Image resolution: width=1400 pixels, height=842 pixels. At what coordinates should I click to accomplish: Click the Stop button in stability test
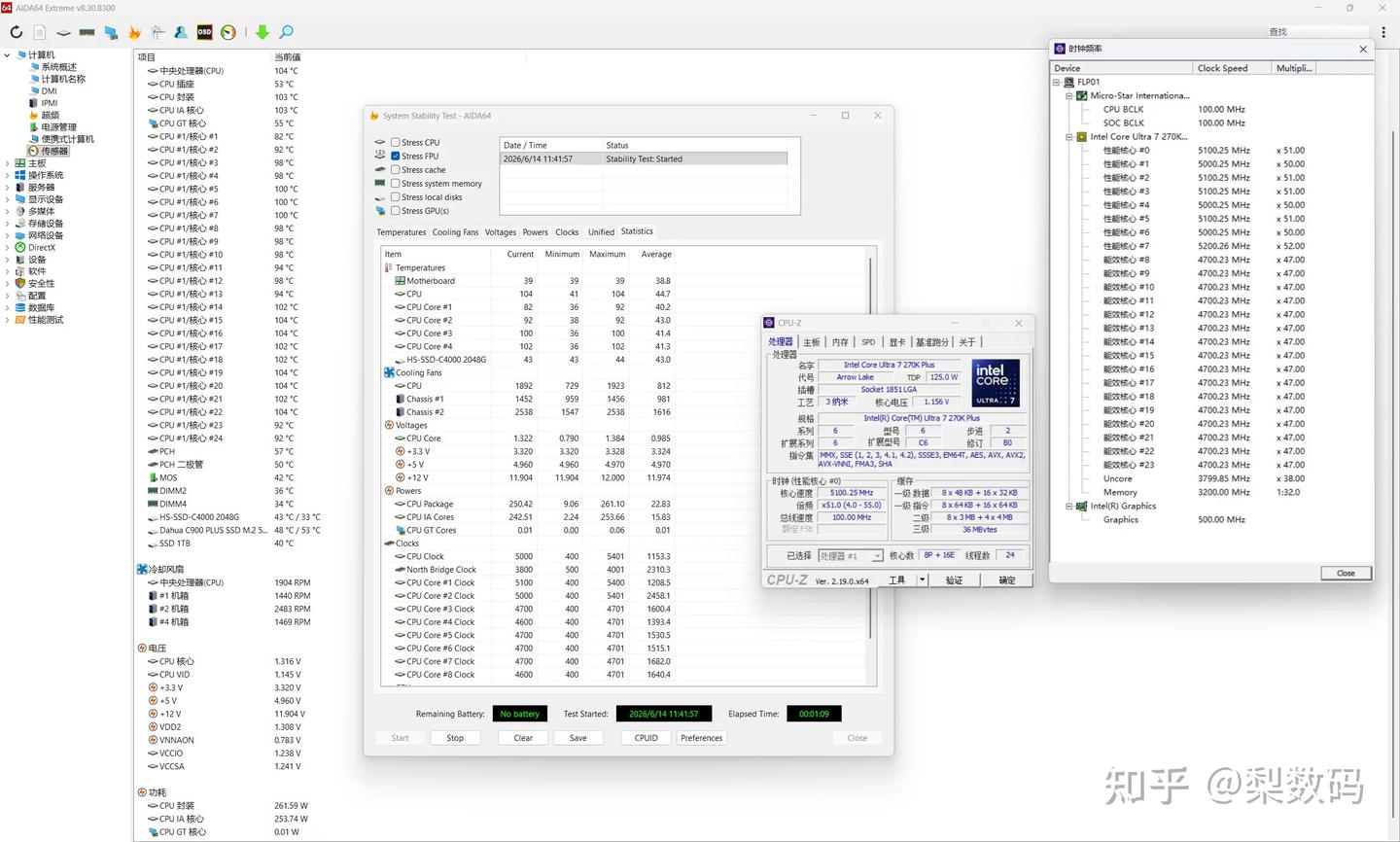click(x=455, y=738)
